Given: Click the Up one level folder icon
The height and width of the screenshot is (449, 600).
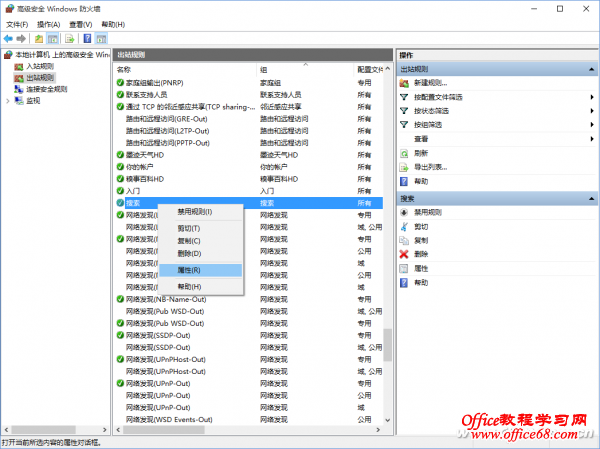Looking at the screenshot, I should click(x=39, y=39).
